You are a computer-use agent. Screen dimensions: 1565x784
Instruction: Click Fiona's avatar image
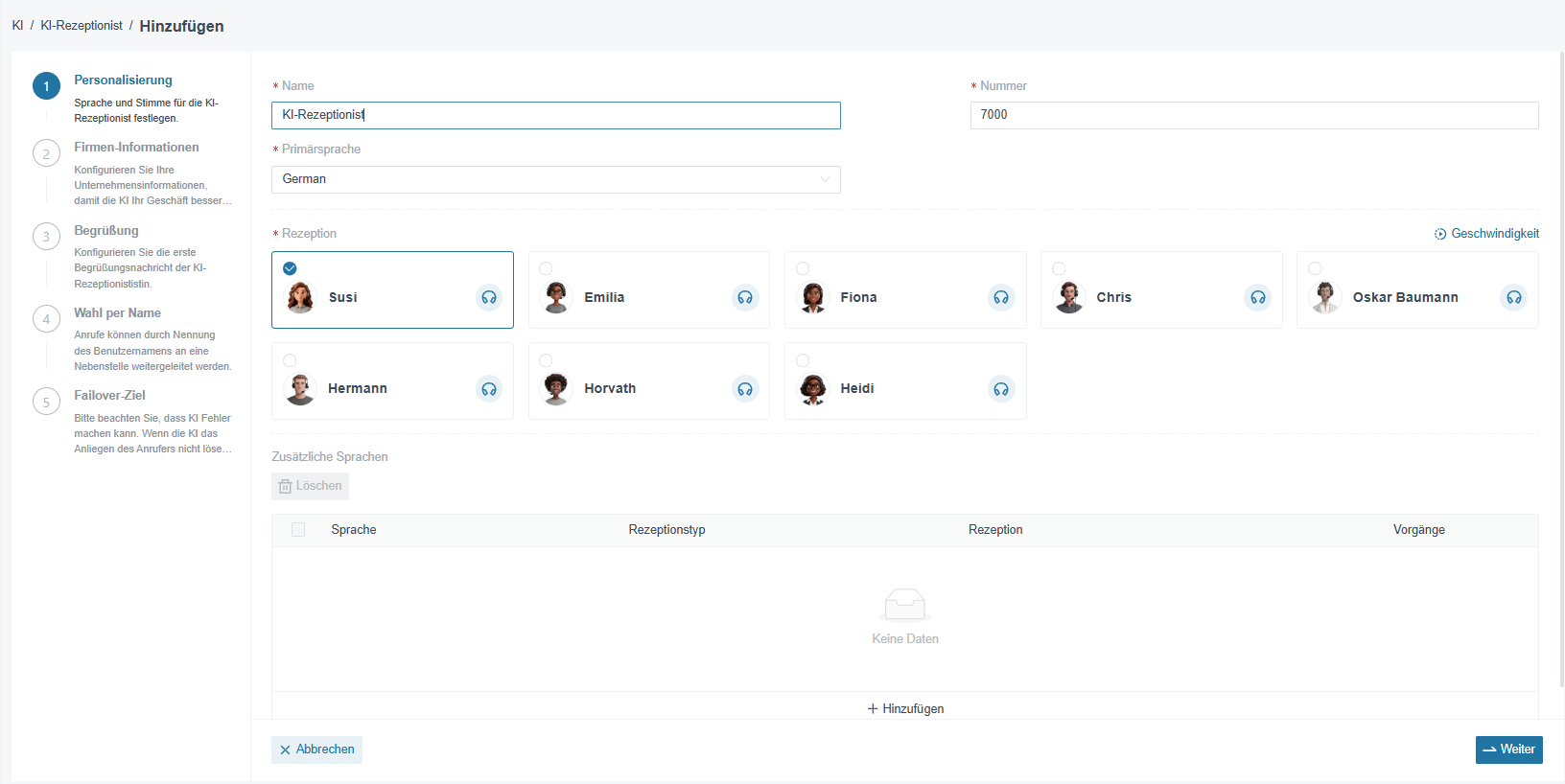click(813, 297)
